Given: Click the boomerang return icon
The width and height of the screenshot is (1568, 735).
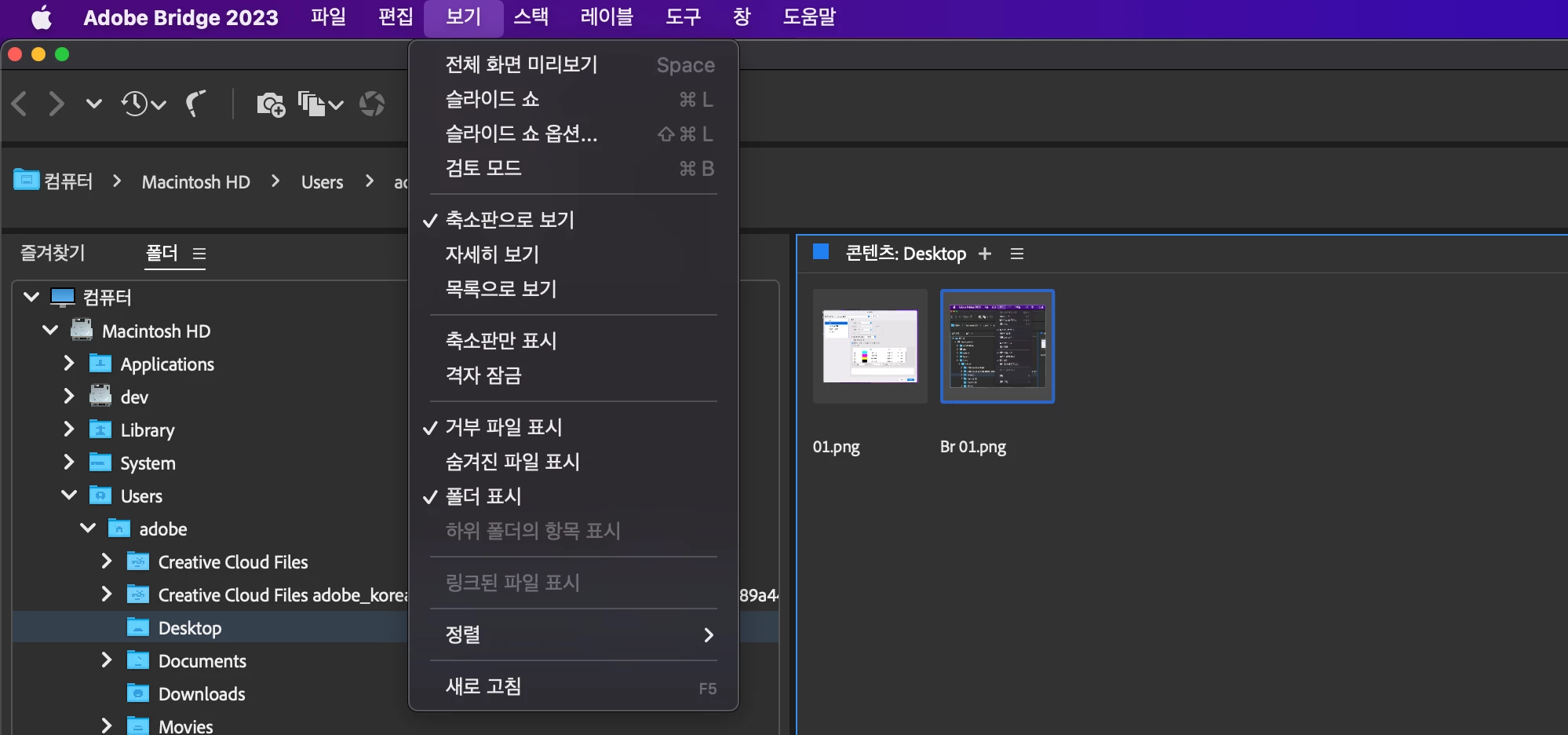Looking at the screenshot, I should (195, 104).
